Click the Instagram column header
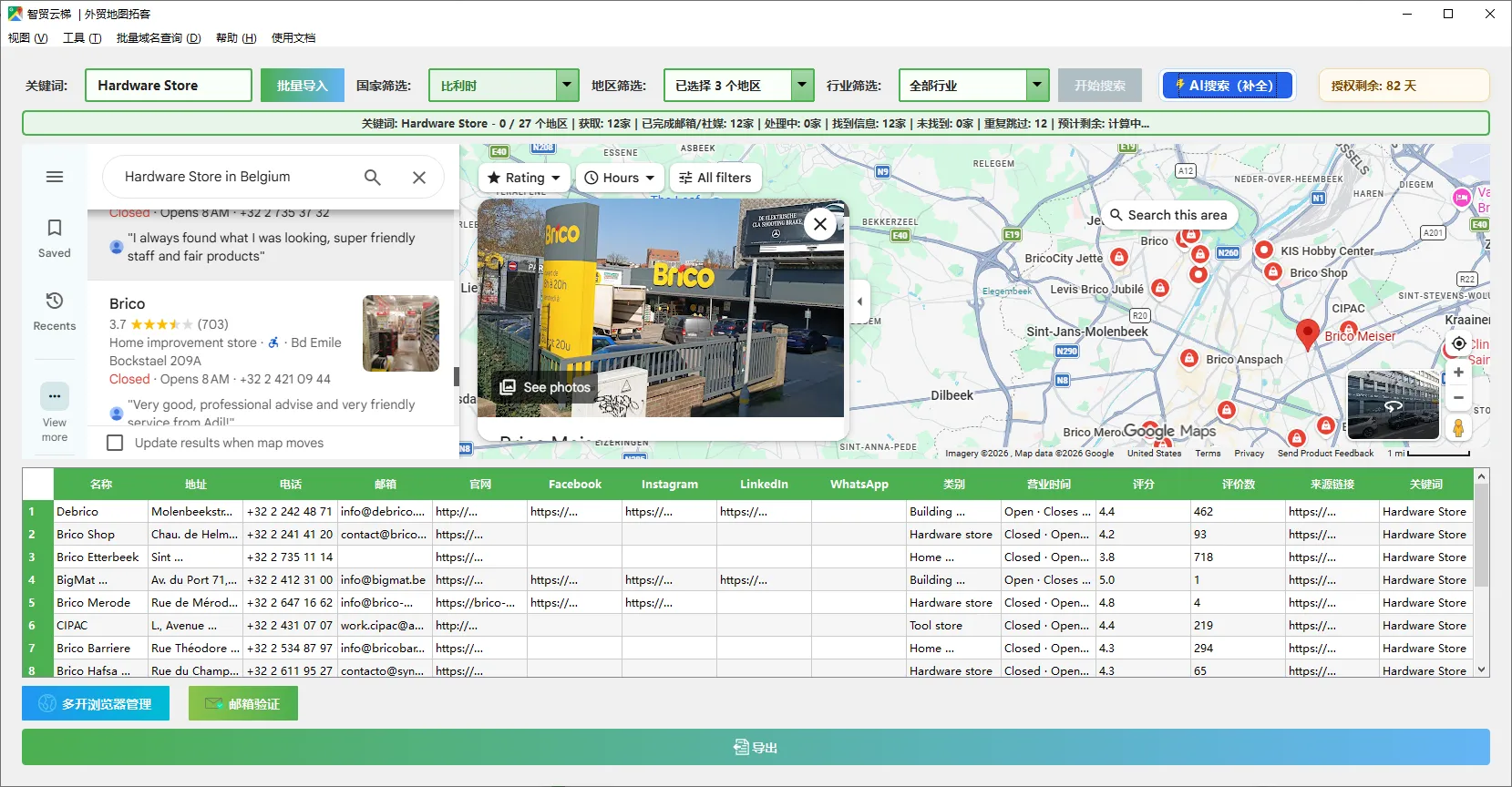Screen dimensions: 1512x787 [x=670, y=484]
